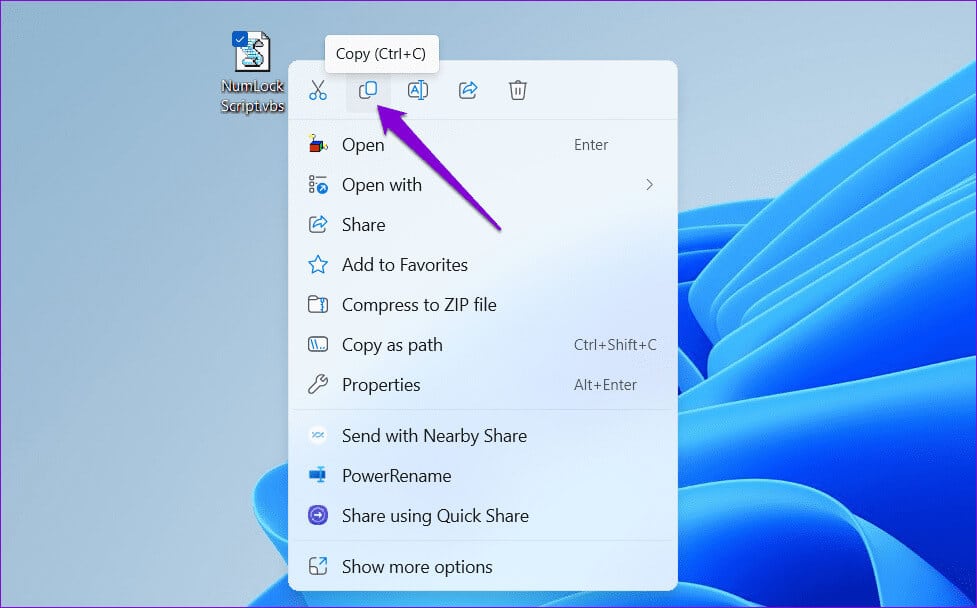
Task: Launch PowerRename from the menu
Action: (x=483, y=475)
